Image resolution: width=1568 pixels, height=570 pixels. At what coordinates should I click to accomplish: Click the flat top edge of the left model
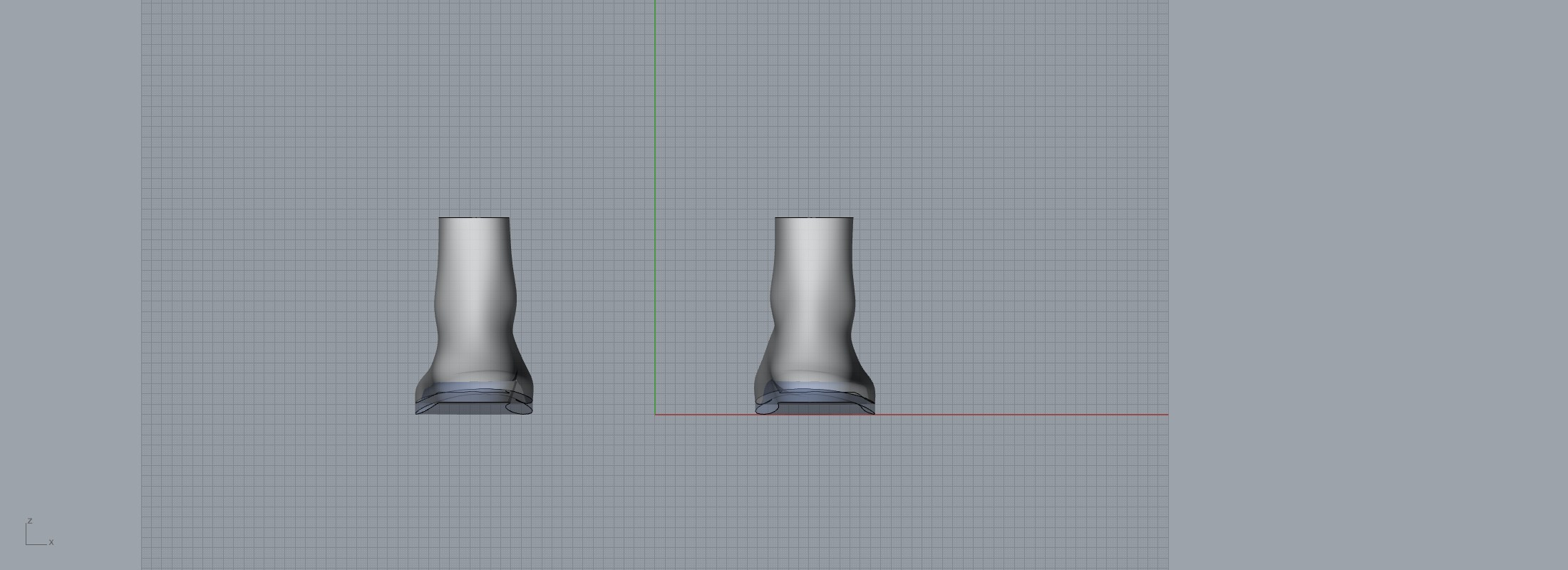474,217
